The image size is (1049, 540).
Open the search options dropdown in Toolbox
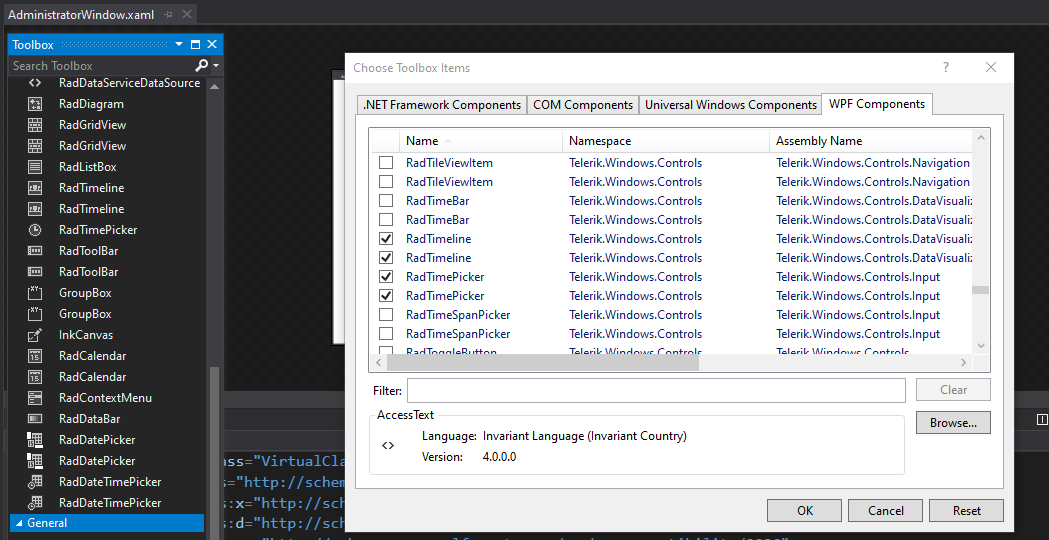coord(215,66)
